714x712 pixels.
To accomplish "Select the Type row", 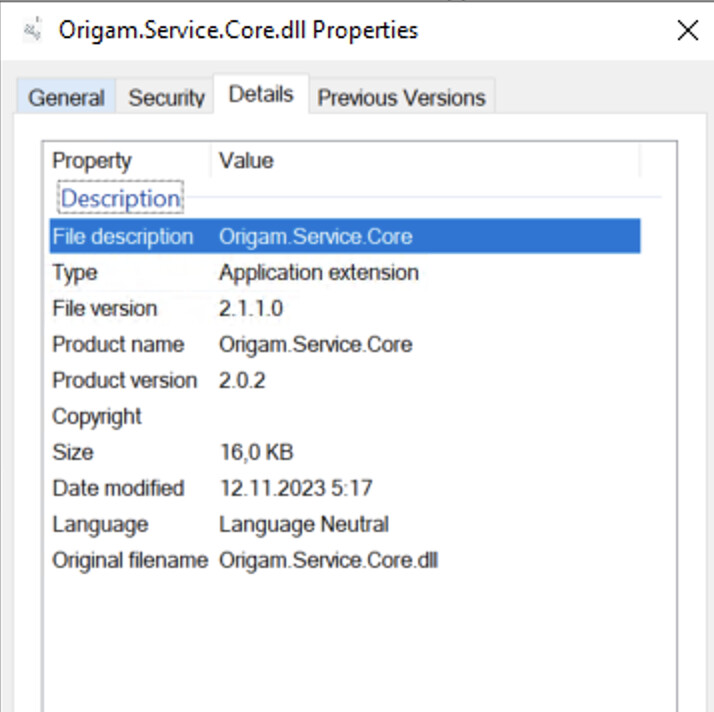I will 345,273.
